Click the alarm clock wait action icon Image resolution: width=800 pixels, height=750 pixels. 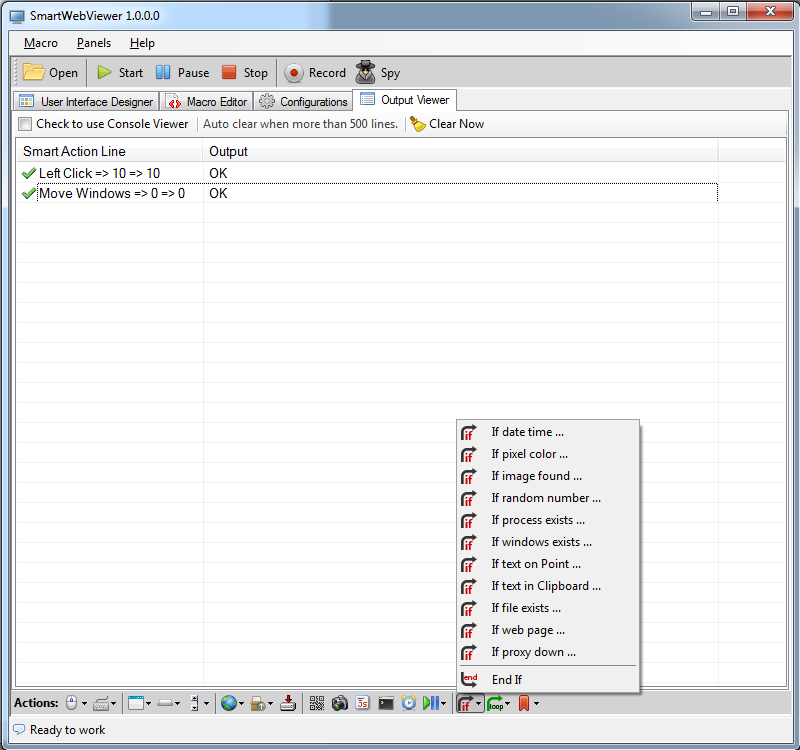(409, 704)
